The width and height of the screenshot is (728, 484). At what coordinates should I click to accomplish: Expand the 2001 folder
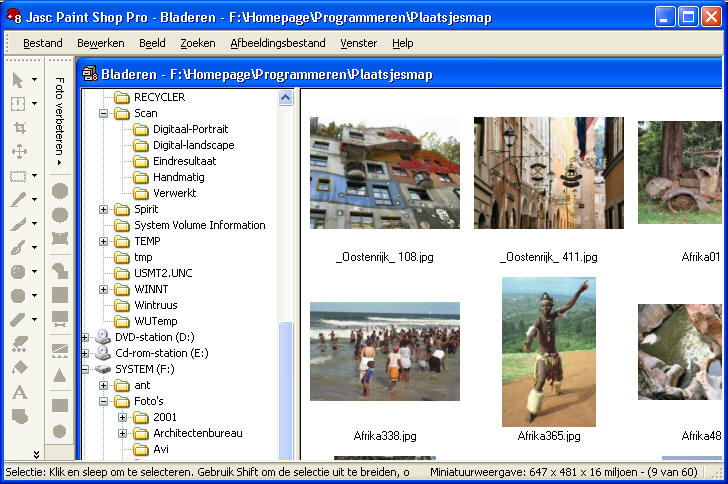123,418
